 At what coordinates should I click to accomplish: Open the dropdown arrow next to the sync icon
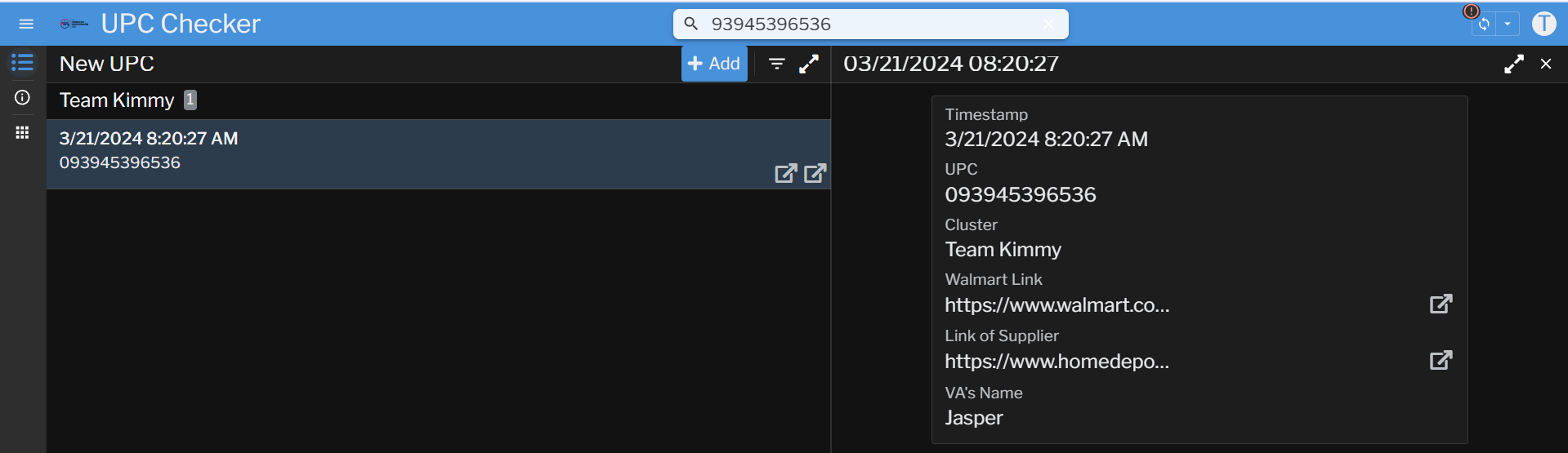coord(1508,24)
